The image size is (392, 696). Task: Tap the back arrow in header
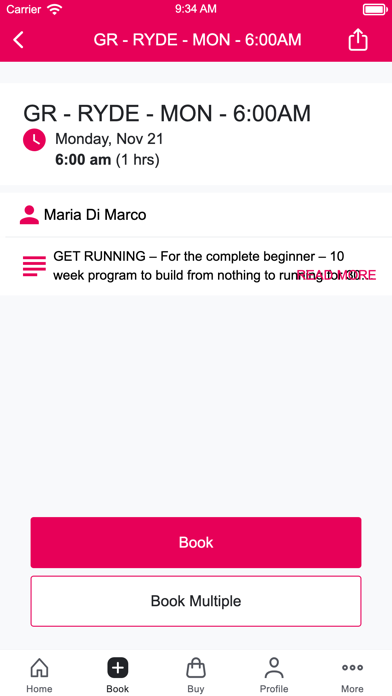coord(18,40)
